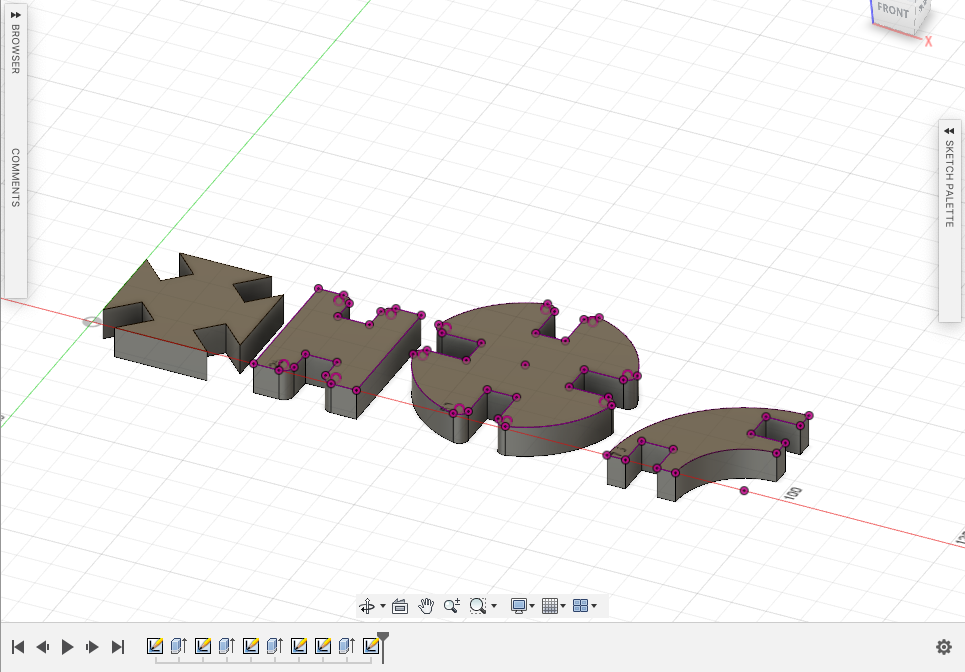The width and height of the screenshot is (965, 672).
Task: Open Grid and Snaps settings icon
Action: tap(550, 606)
